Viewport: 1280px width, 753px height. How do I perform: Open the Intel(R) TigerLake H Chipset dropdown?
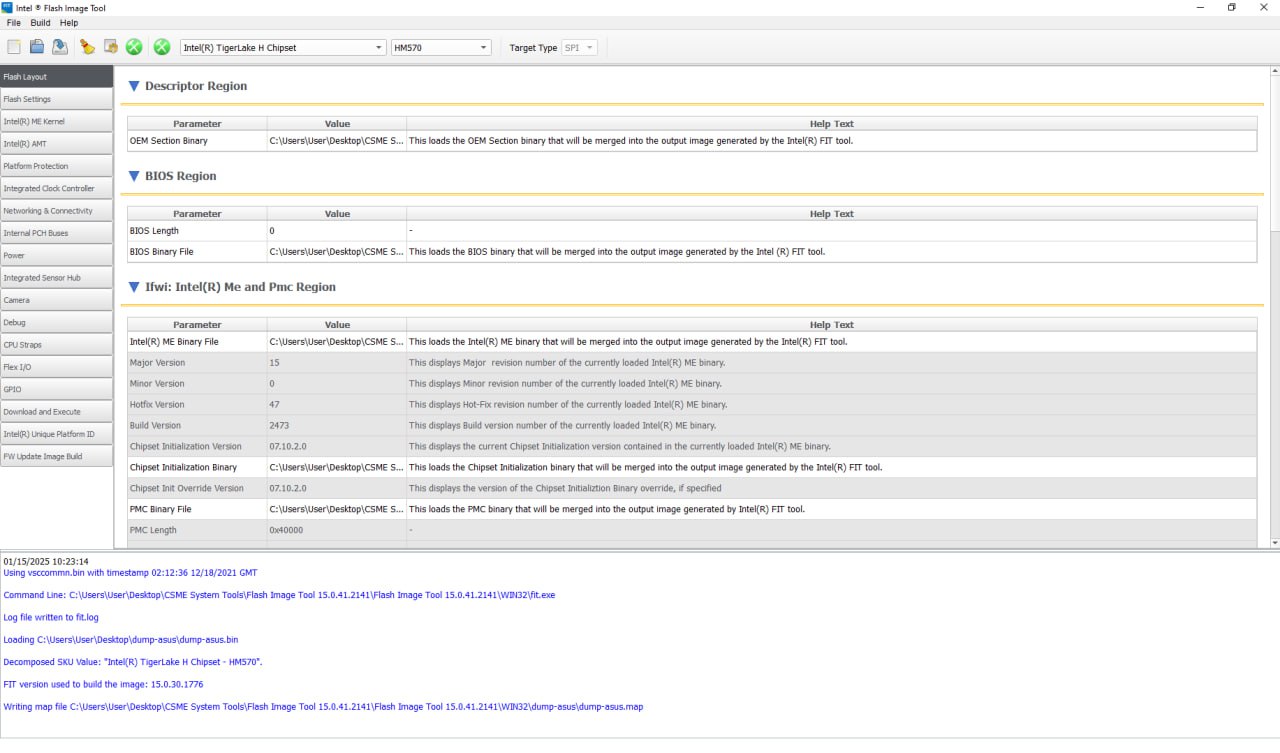click(283, 47)
